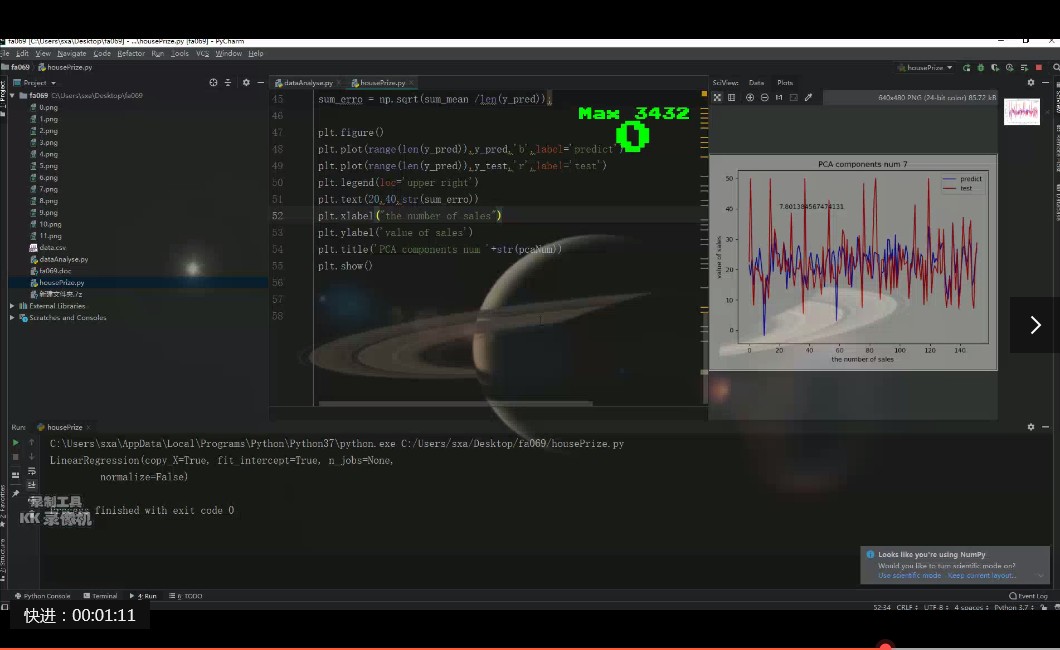1060x650 pixels.
Task: Rerun the script in Run console
Action: coord(16,443)
